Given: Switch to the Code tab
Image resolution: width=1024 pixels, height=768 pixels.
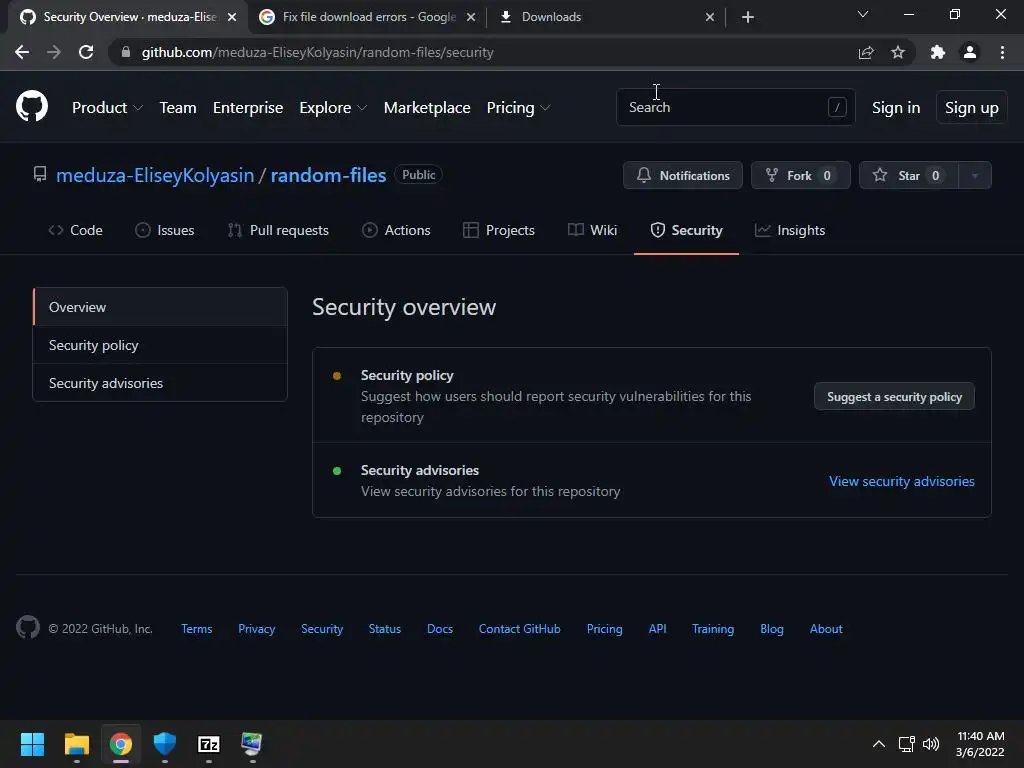Looking at the screenshot, I should pos(75,230).
